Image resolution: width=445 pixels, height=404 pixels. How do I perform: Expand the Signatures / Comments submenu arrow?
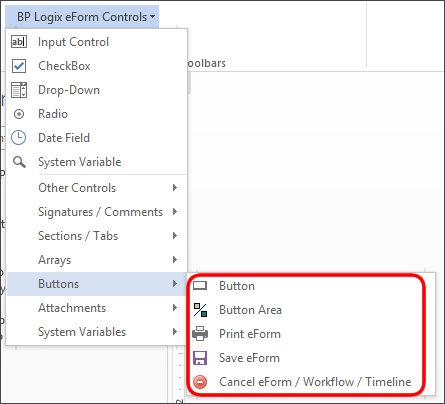point(175,212)
